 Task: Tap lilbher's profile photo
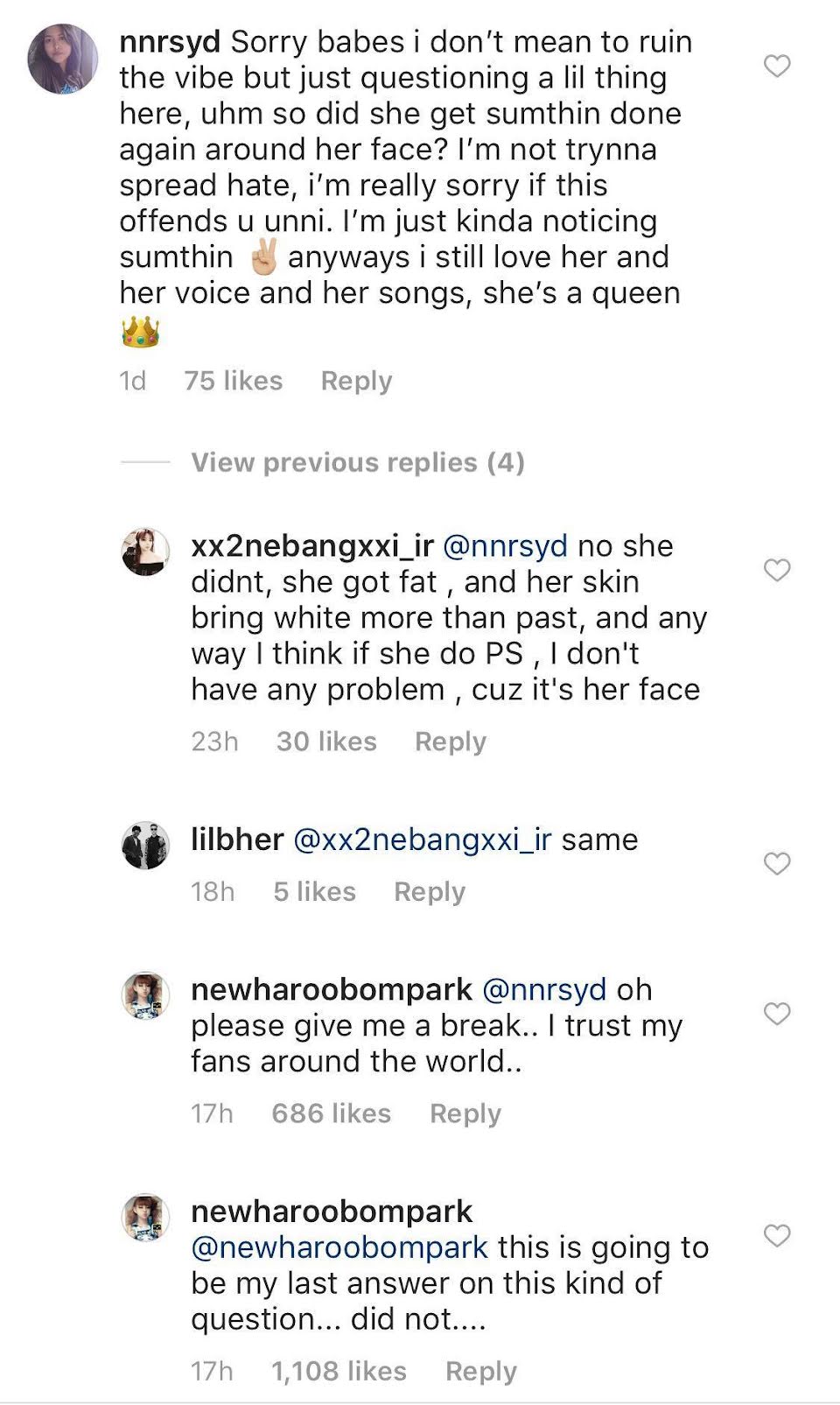click(x=145, y=846)
